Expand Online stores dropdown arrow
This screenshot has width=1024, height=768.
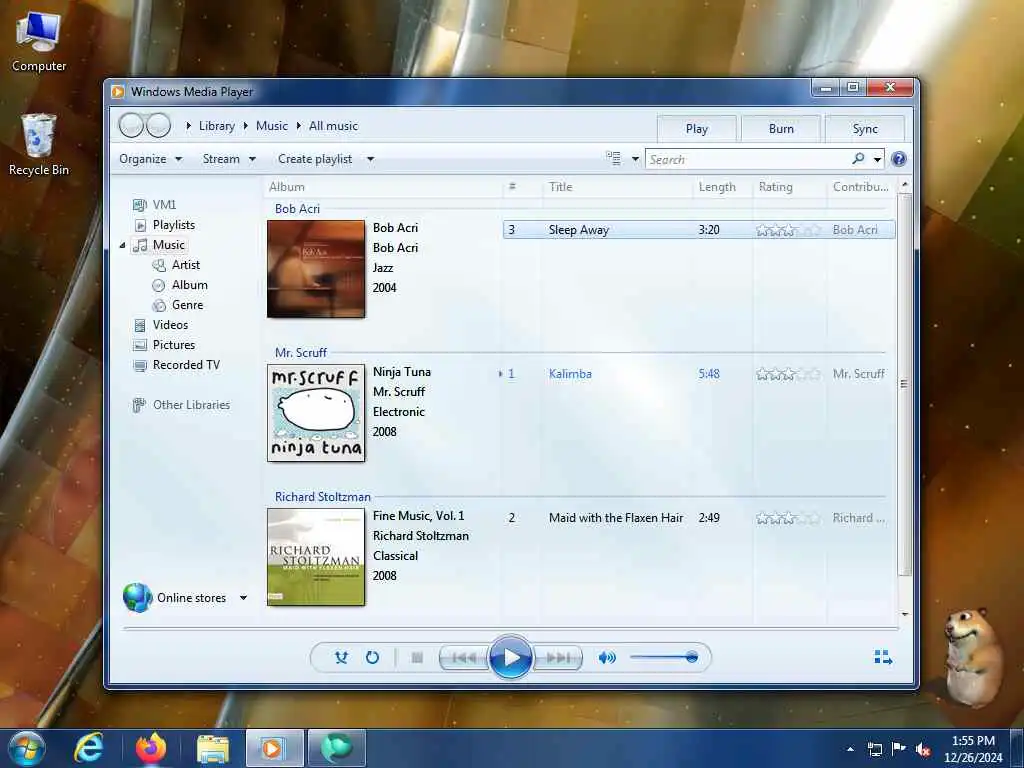click(x=243, y=598)
